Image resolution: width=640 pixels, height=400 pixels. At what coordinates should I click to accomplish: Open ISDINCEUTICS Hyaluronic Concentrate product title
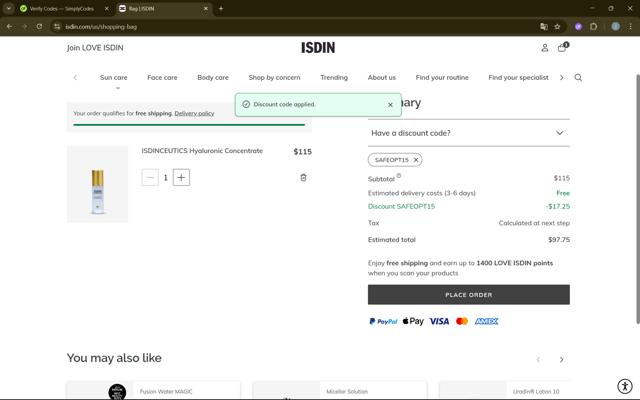(202, 151)
